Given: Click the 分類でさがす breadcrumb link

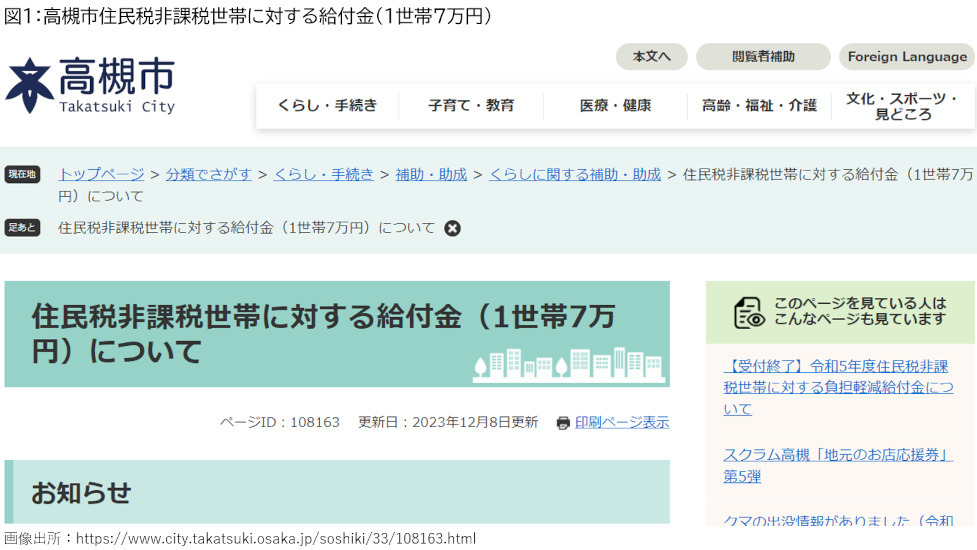Looking at the screenshot, I should [x=209, y=174].
